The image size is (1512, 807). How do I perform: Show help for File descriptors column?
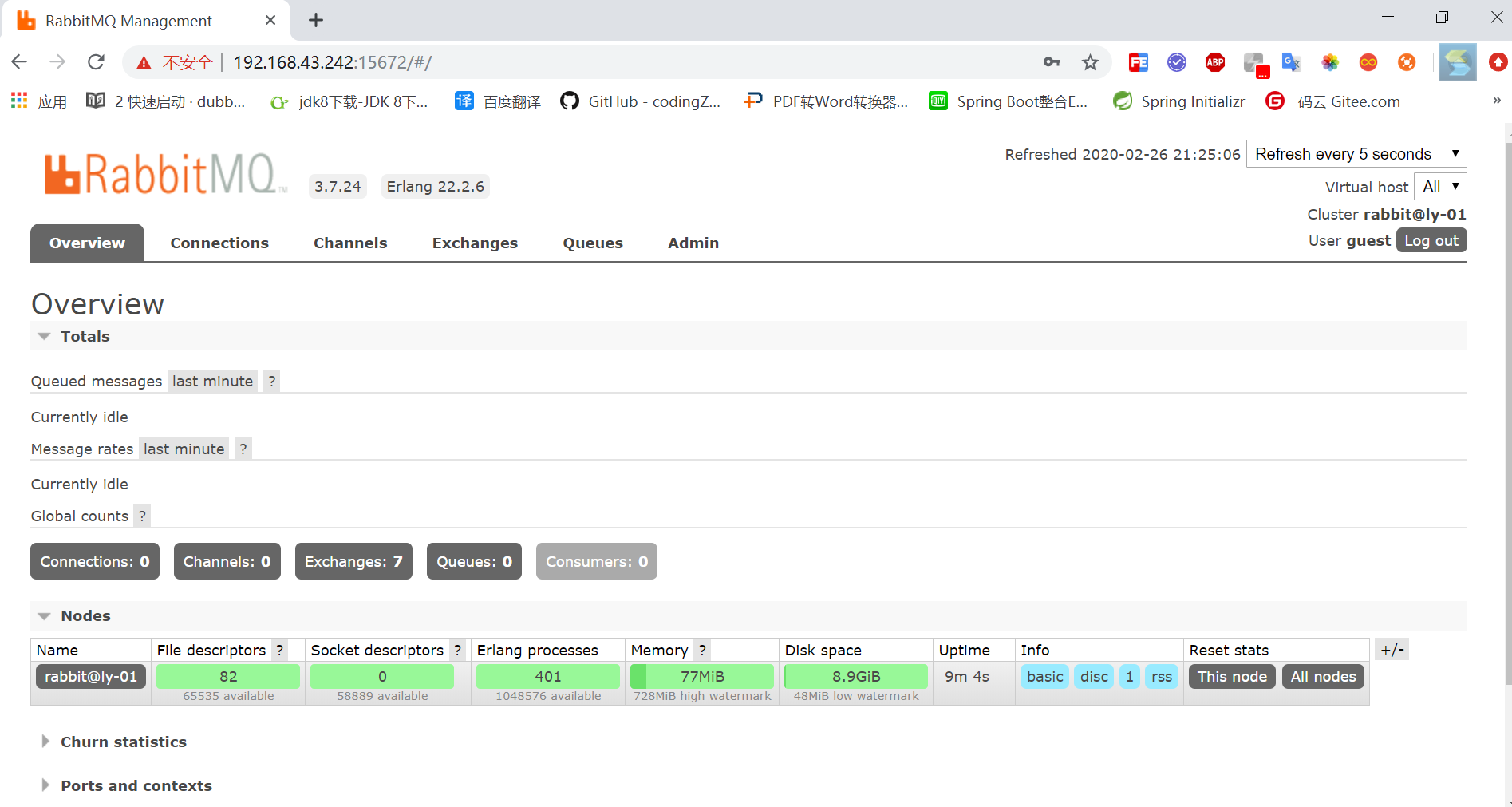(x=279, y=650)
